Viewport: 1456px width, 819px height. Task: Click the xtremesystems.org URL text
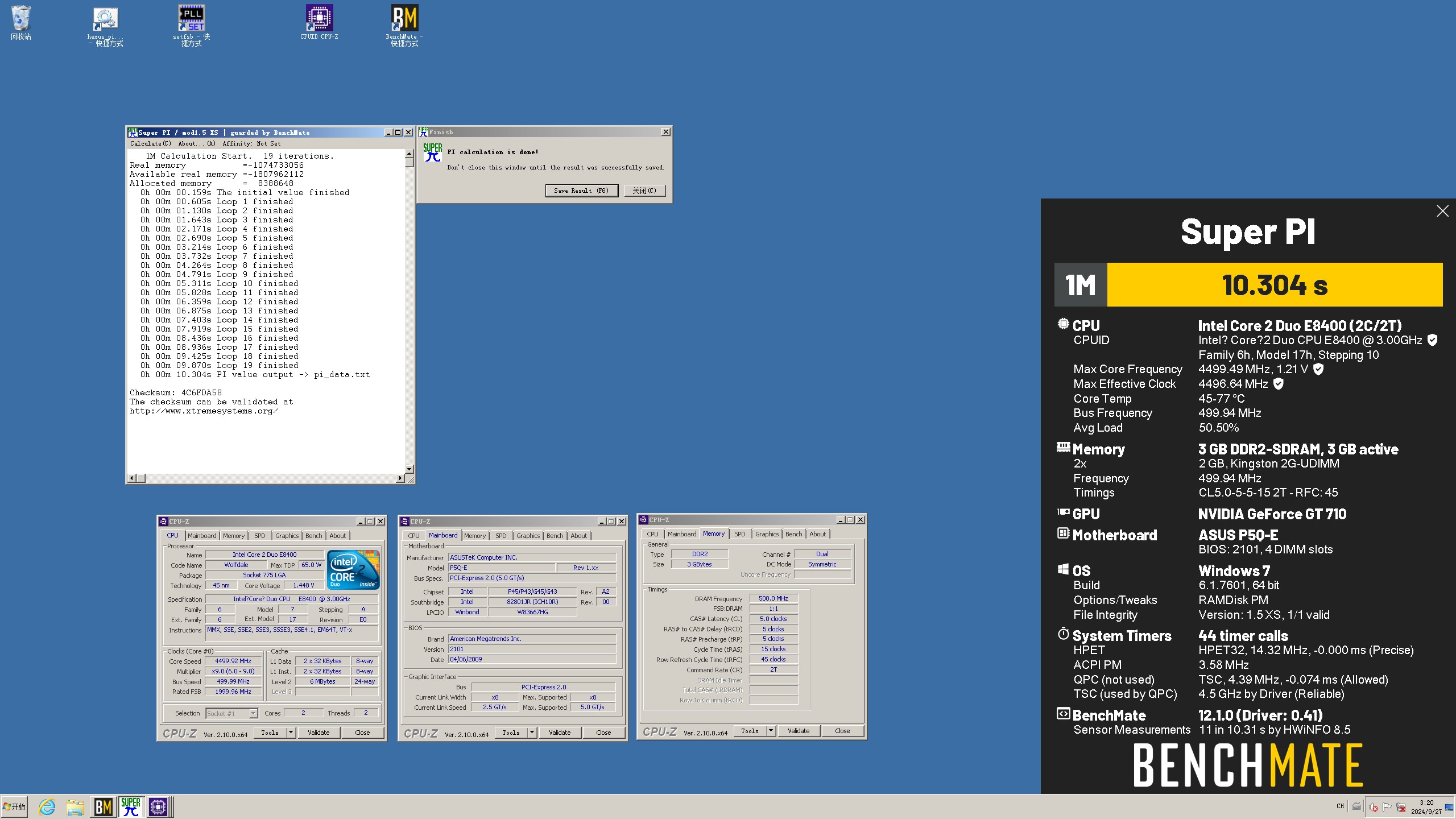coord(204,411)
